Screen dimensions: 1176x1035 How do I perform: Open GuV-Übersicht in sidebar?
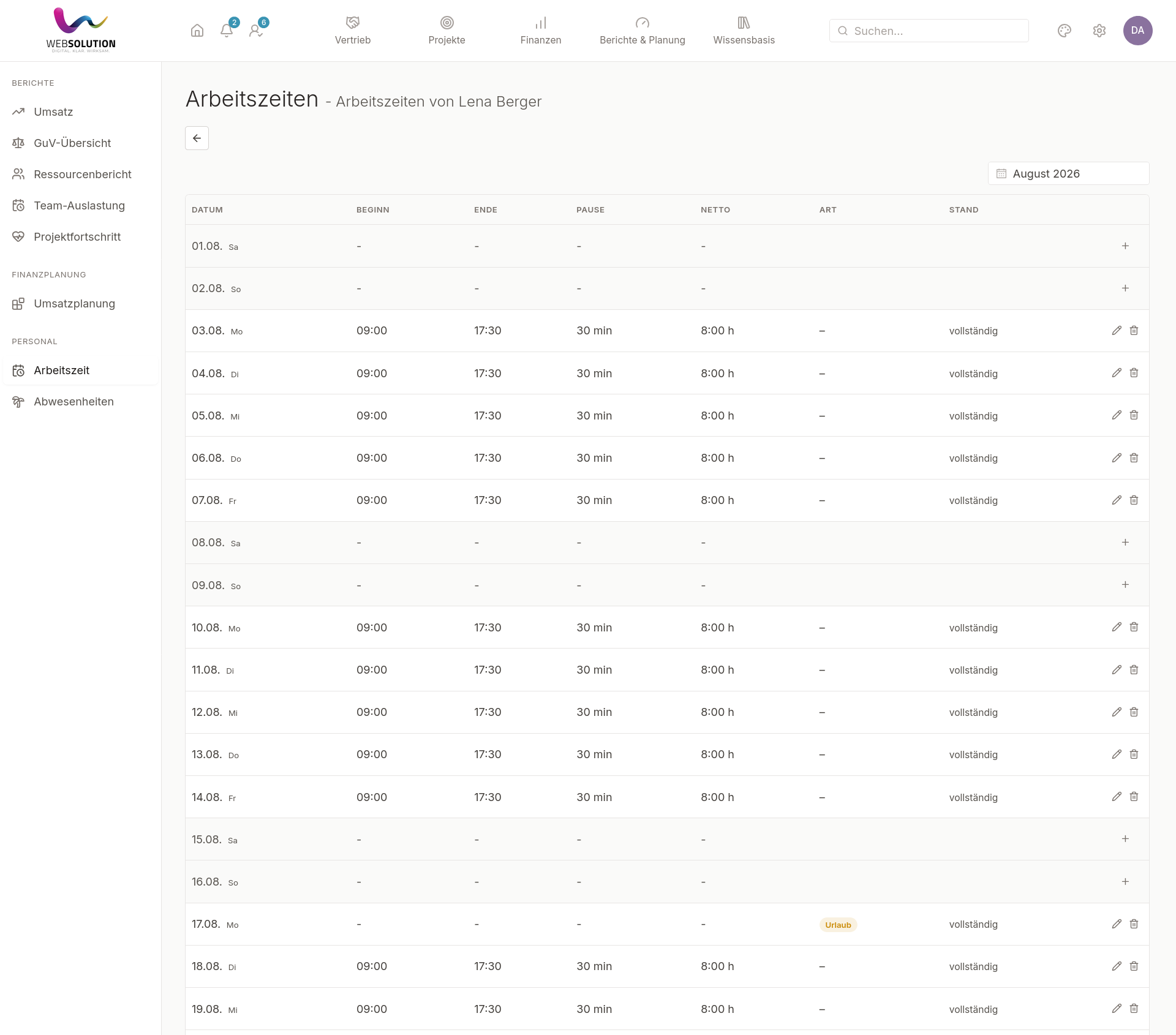(x=80, y=143)
